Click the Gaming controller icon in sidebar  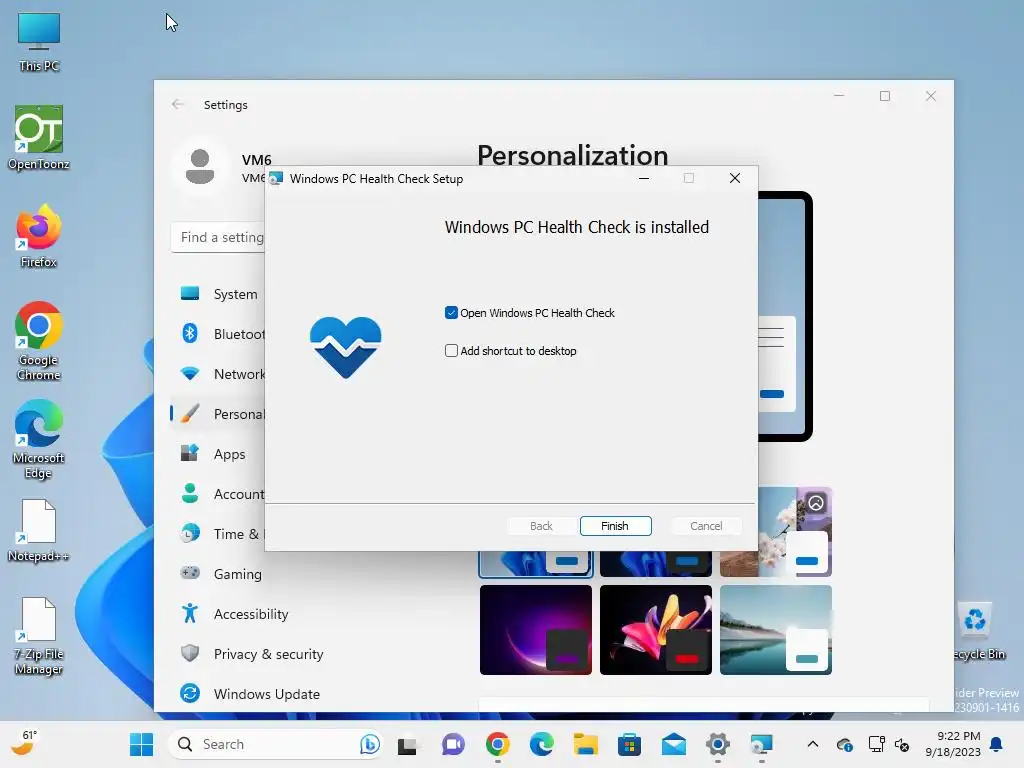coord(190,573)
